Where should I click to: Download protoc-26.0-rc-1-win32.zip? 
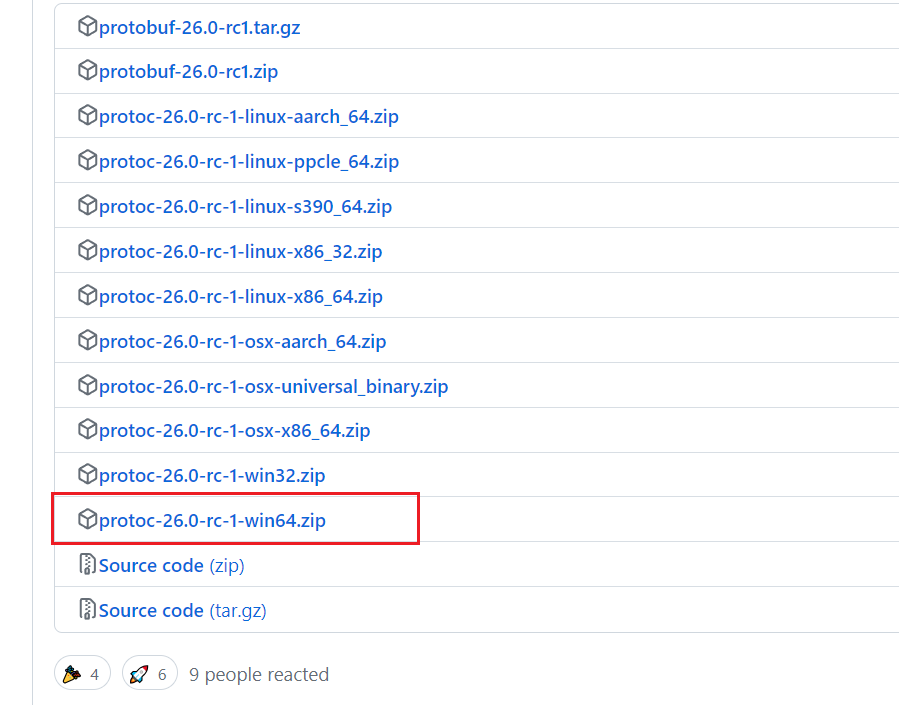[x=212, y=476]
